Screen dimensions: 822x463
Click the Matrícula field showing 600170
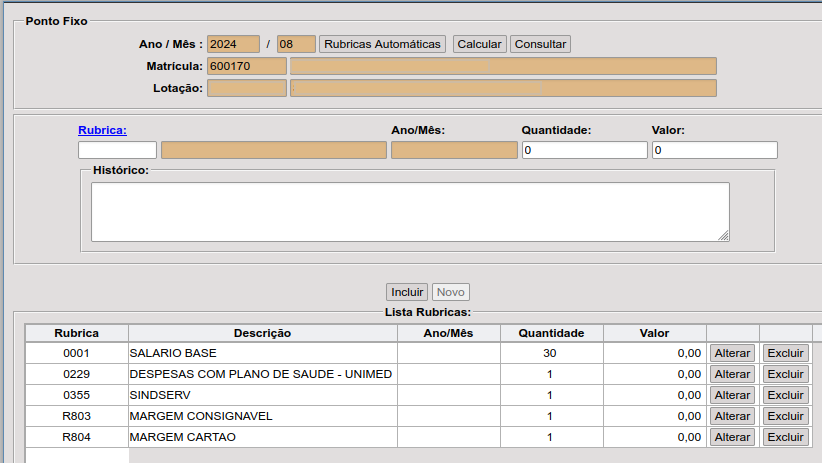click(x=246, y=66)
